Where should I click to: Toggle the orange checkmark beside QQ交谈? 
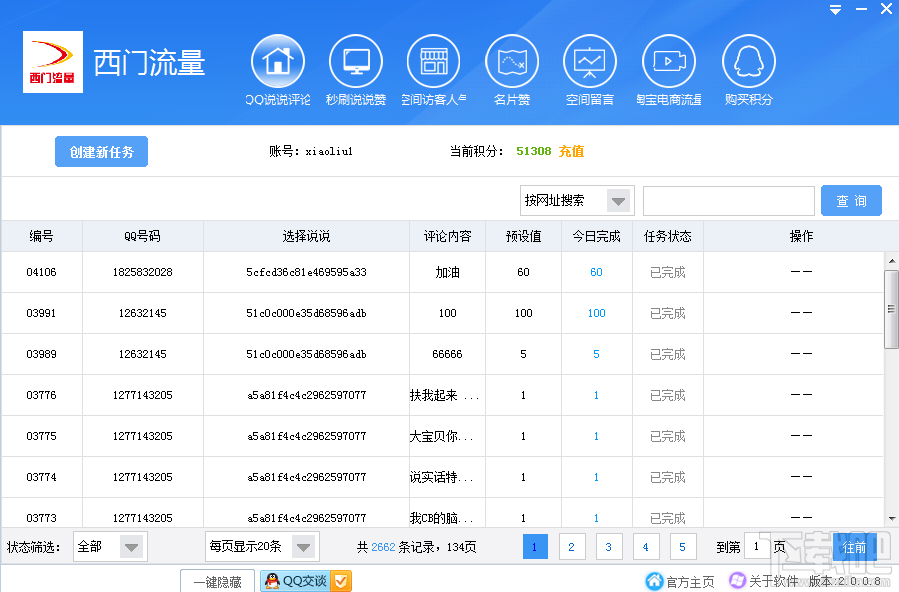(x=341, y=581)
